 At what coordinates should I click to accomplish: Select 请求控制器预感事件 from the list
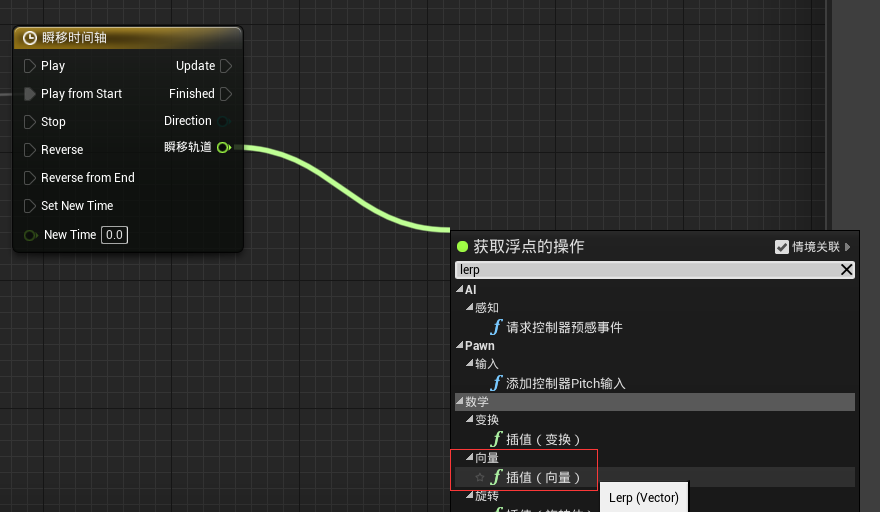564,327
